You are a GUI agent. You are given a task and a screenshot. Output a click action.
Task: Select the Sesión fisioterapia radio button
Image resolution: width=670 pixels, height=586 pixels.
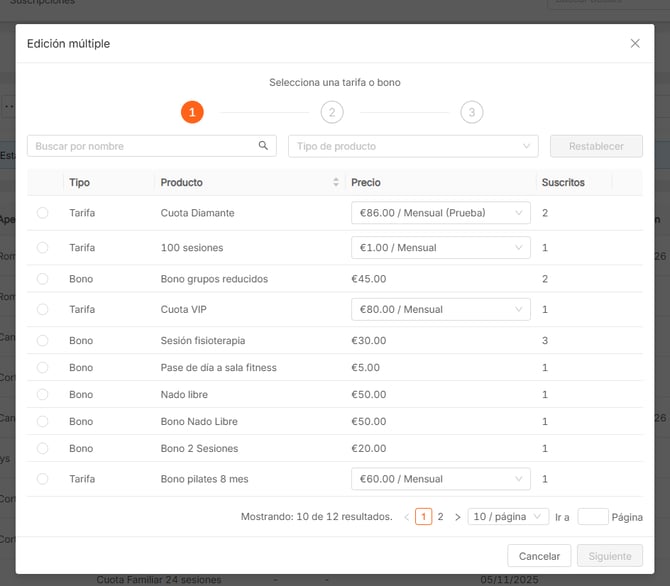click(42, 341)
